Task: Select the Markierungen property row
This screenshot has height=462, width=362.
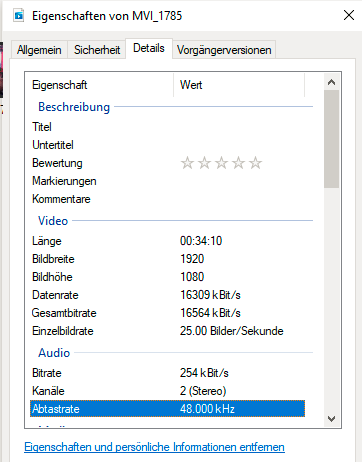Action: 167,181
